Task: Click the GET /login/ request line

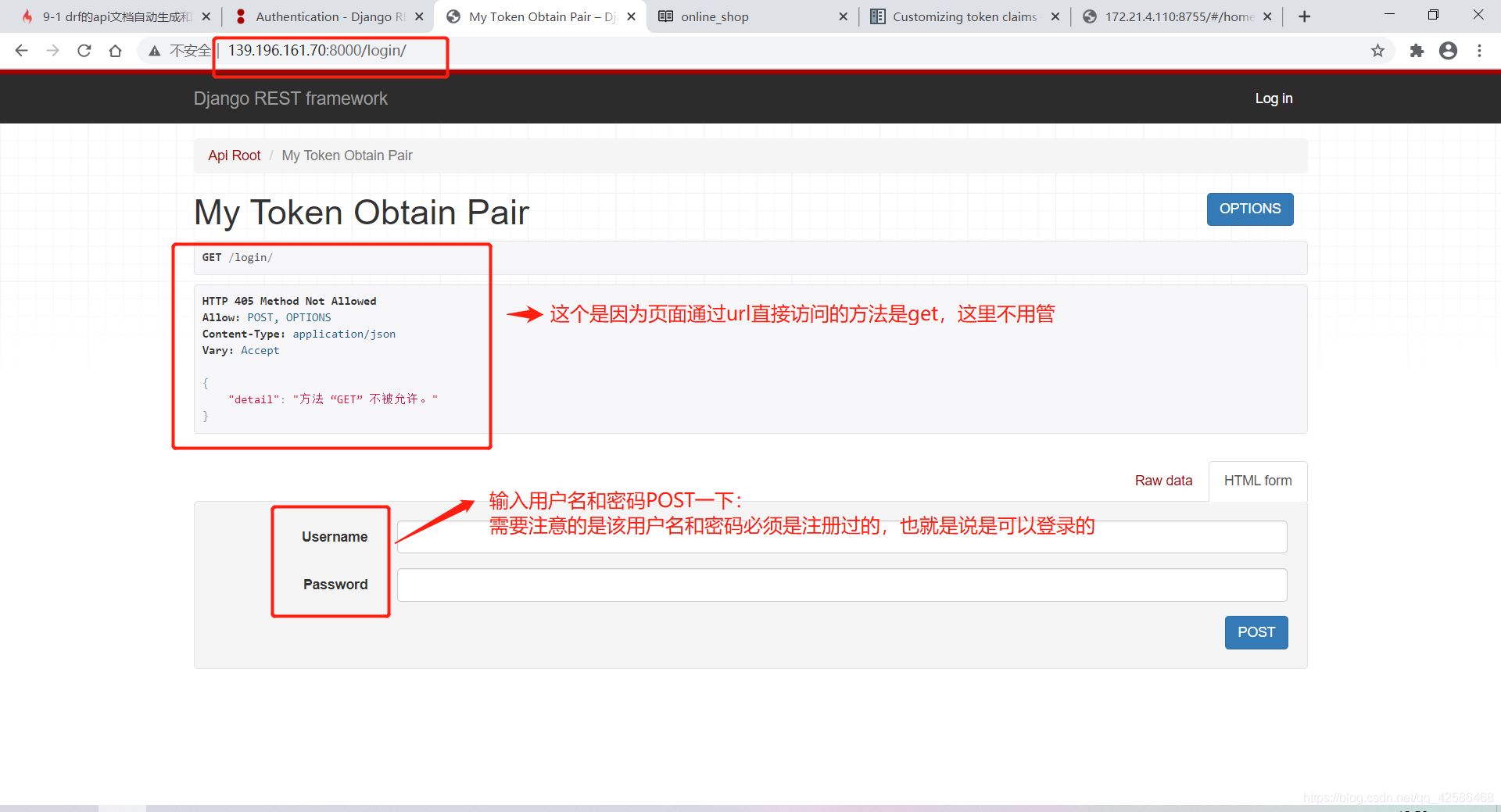Action: [238, 257]
